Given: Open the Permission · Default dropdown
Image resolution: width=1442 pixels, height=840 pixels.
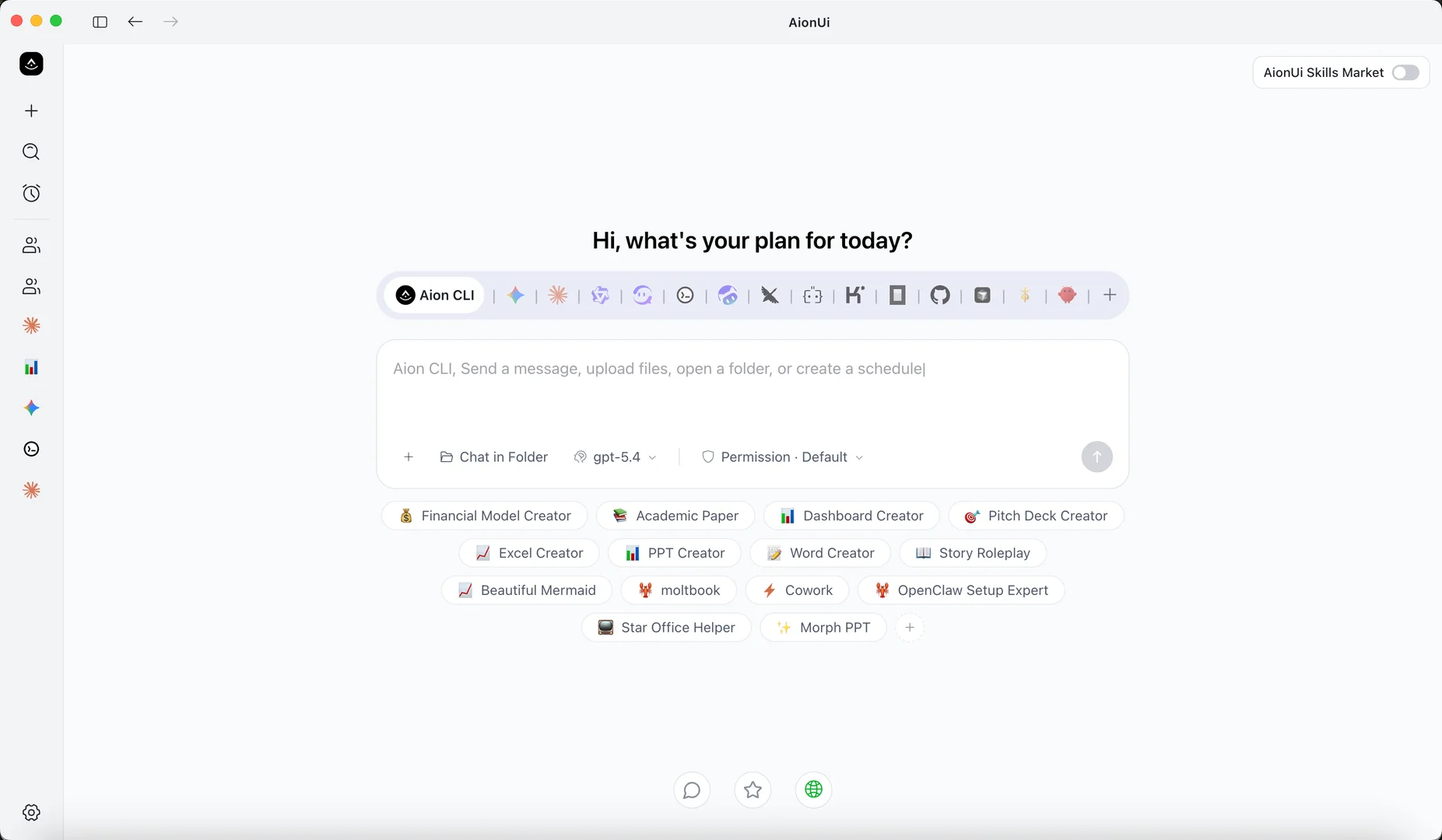Looking at the screenshot, I should tap(782, 457).
